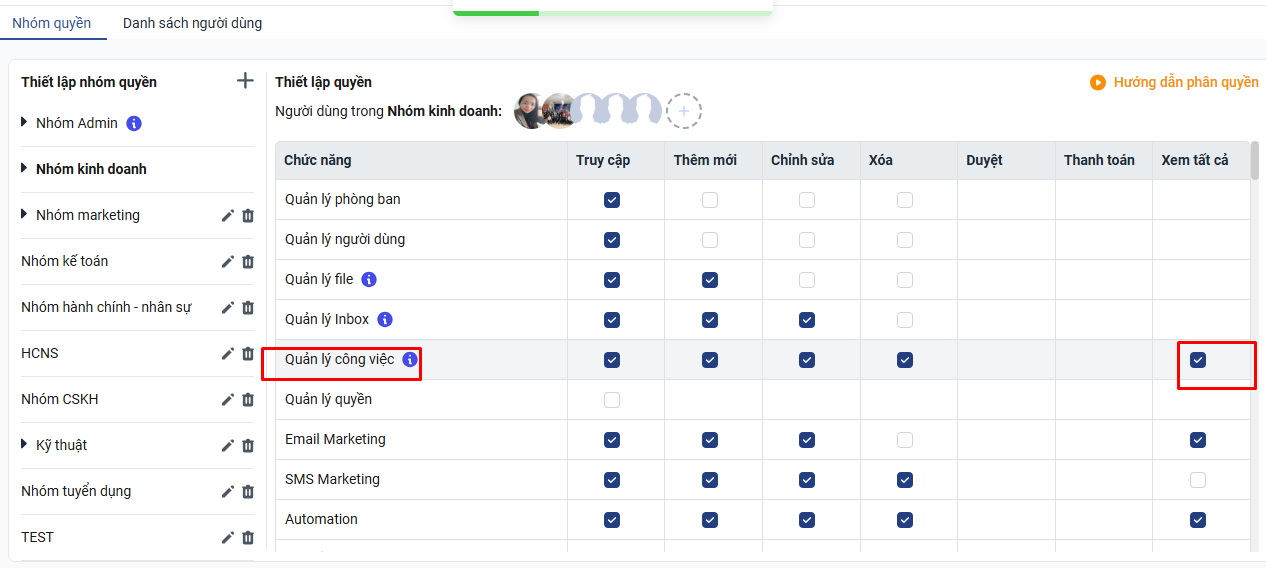Delete the Nhóm kế toán group
The height and width of the screenshot is (568, 1266).
click(x=248, y=261)
